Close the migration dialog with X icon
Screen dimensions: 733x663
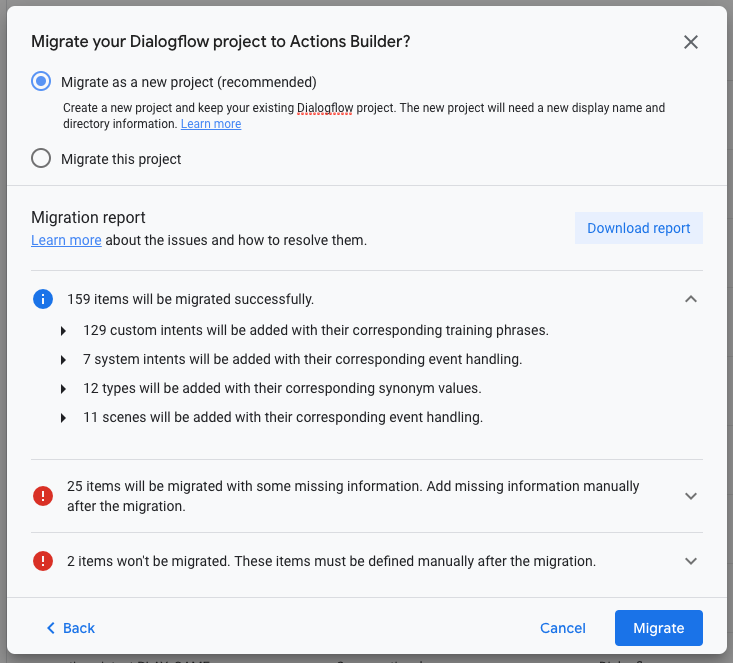click(690, 42)
